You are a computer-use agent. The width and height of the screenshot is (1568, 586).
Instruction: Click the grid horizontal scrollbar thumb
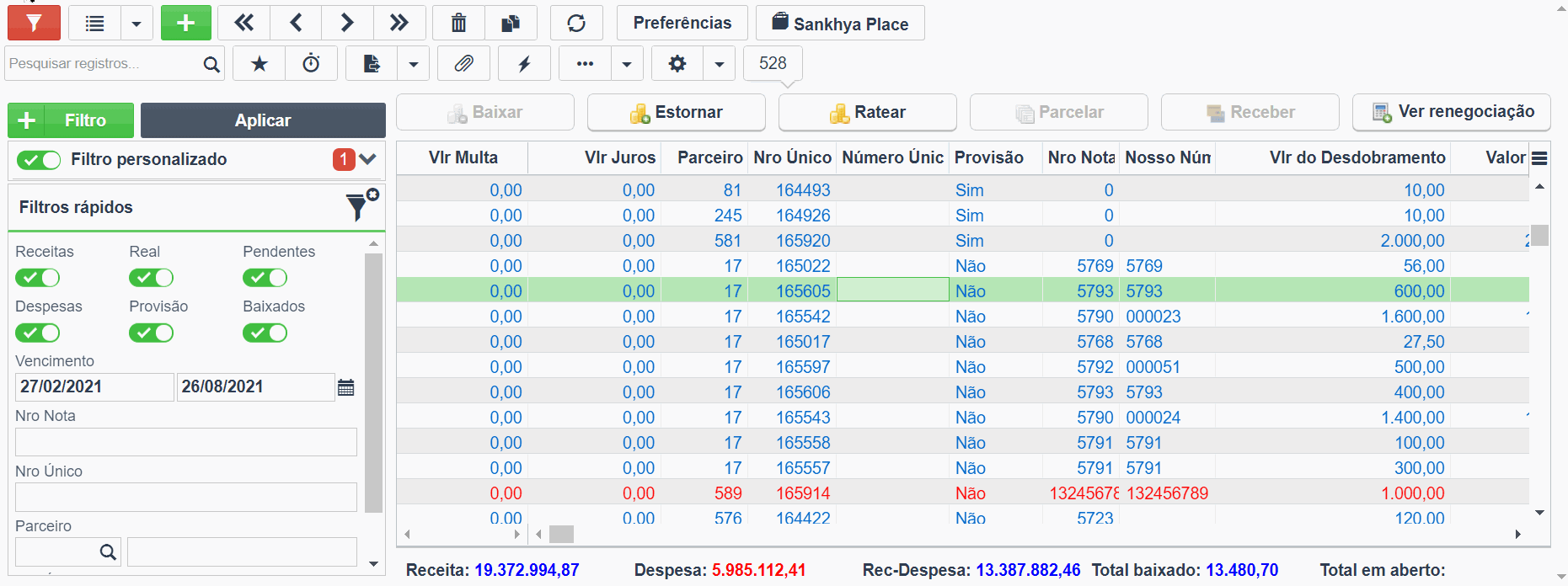click(561, 534)
